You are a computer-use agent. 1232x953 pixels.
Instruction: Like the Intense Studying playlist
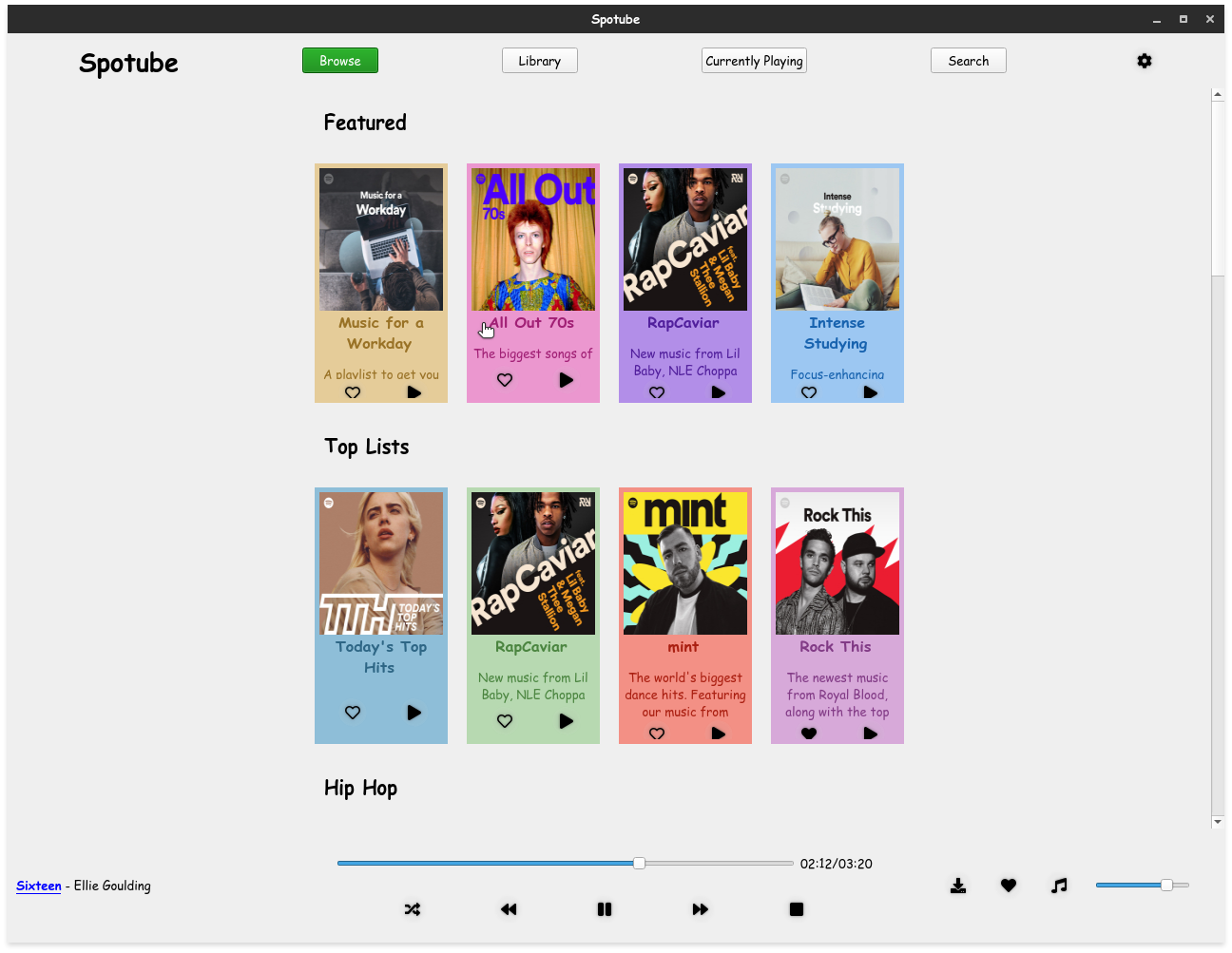(809, 392)
